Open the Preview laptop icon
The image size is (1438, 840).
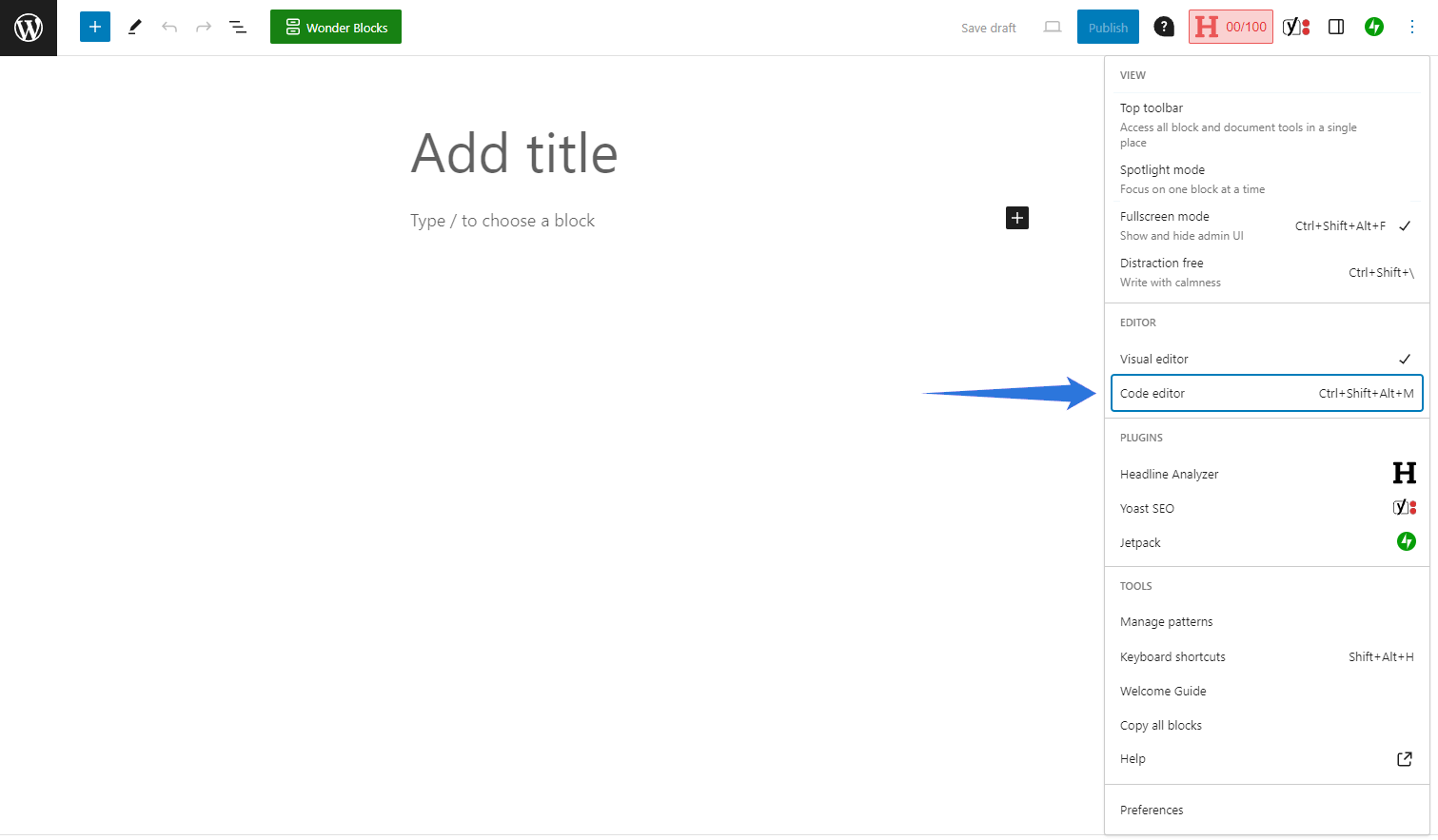tap(1053, 27)
